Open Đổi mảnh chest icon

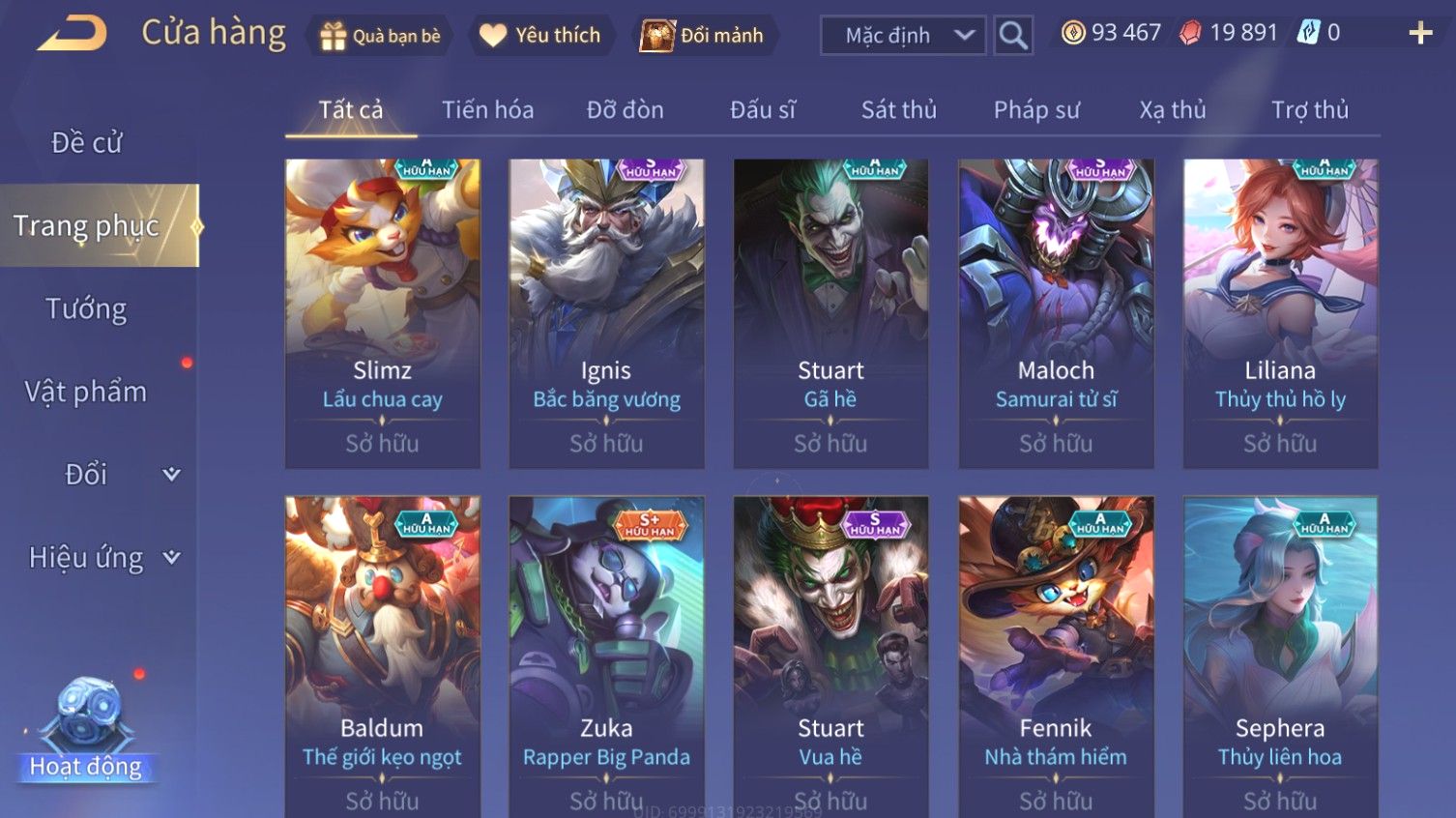pyautogui.click(x=657, y=36)
